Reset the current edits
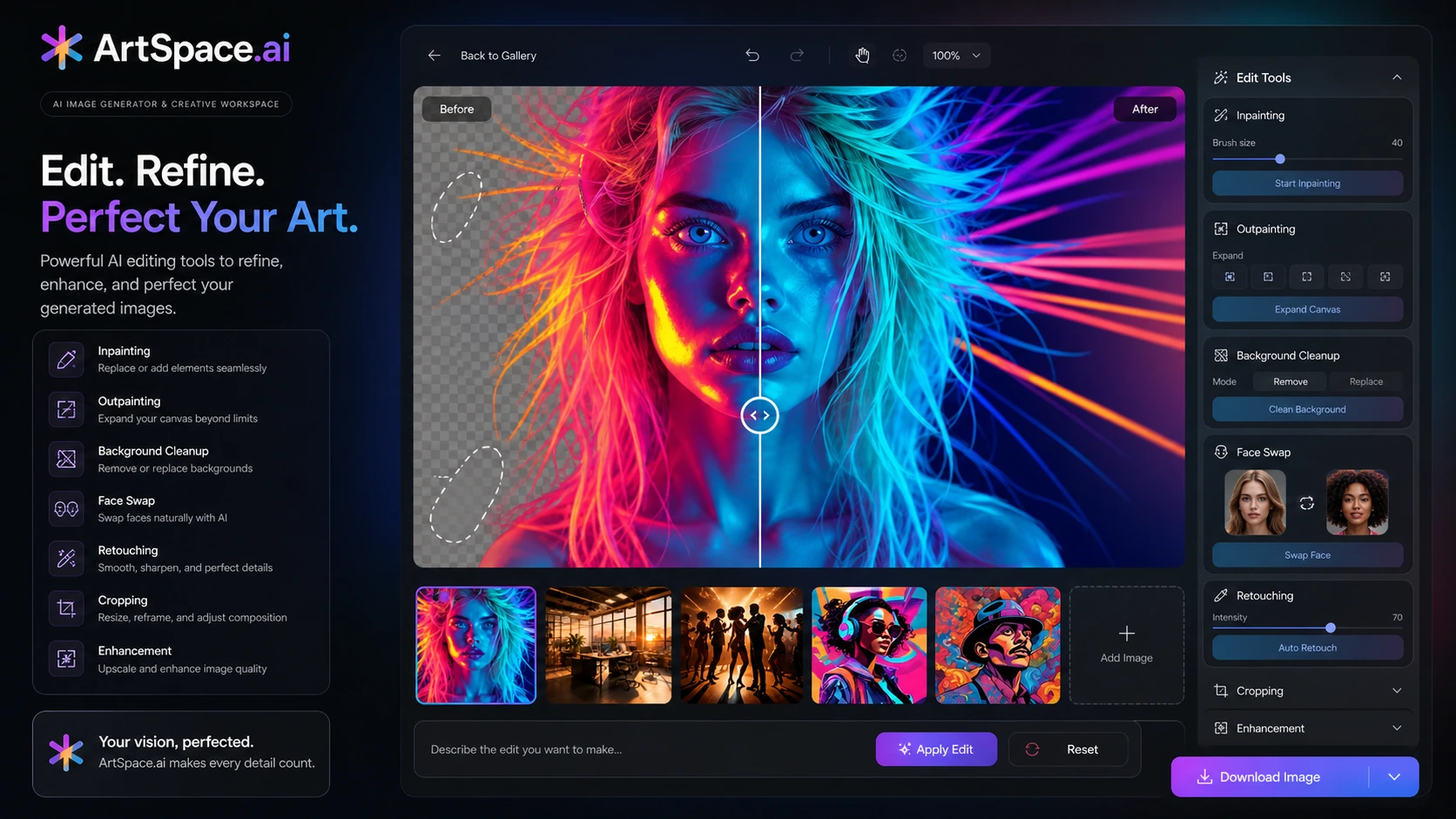The image size is (1456, 819). pos(1068,749)
